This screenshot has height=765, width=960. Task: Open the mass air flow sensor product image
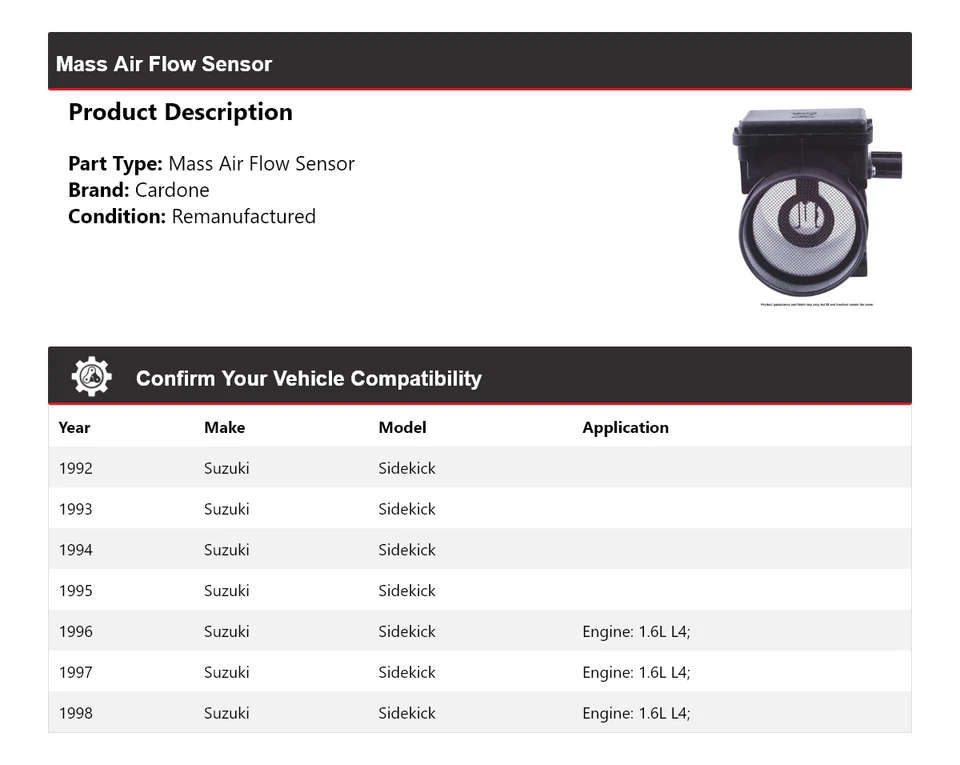[816, 201]
